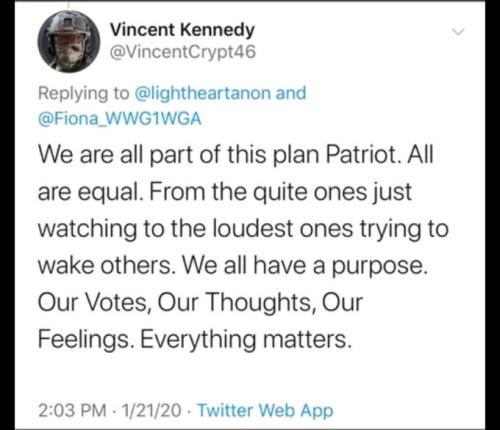The image size is (500, 430).
Task: Open the Twitter Web App source link
Action: pyautogui.click(x=265, y=410)
